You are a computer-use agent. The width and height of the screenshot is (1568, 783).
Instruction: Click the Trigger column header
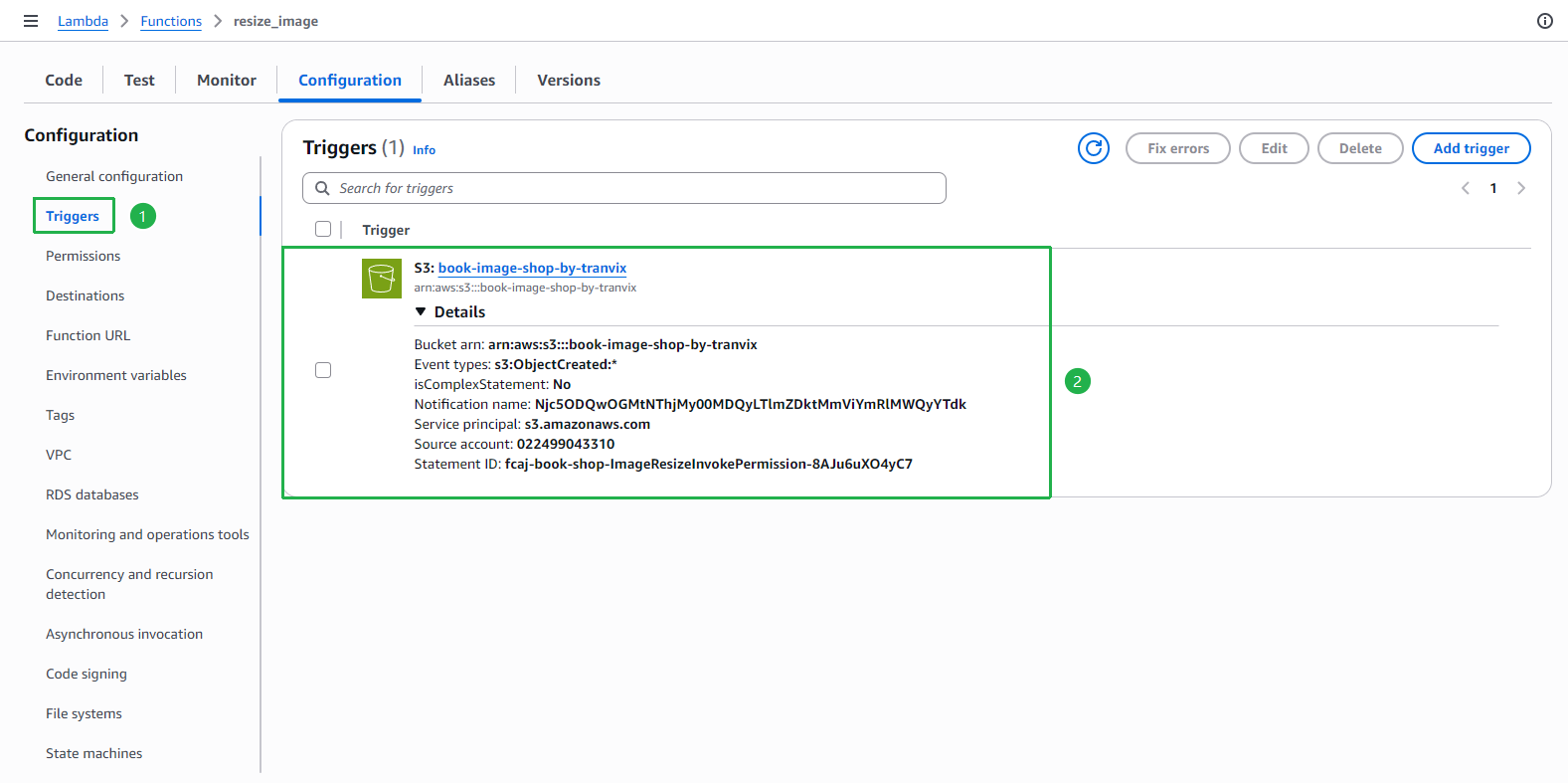pyautogui.click(x=386, y=230)
